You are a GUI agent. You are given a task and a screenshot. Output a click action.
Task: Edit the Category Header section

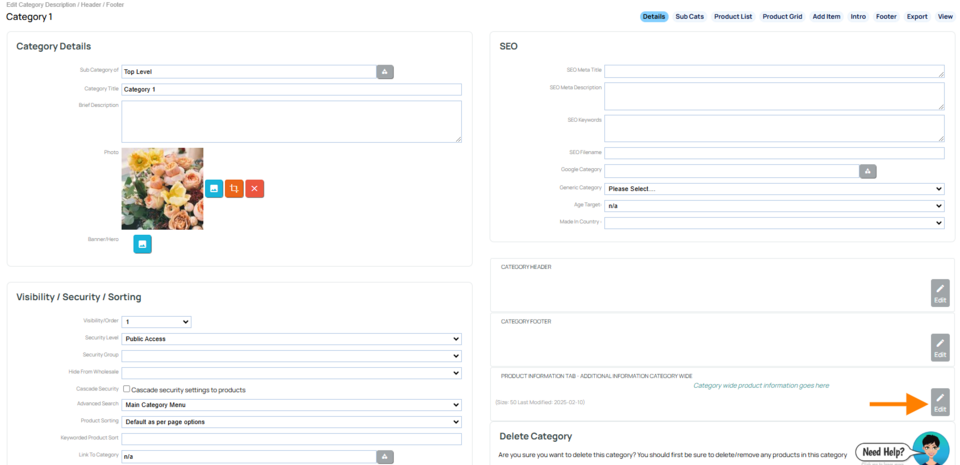pyautogui.click(x=940, y=293)
